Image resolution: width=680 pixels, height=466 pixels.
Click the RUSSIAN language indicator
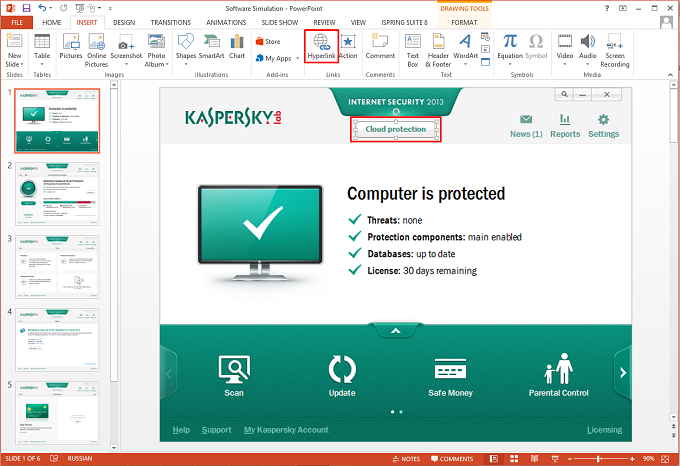point(80,459)
